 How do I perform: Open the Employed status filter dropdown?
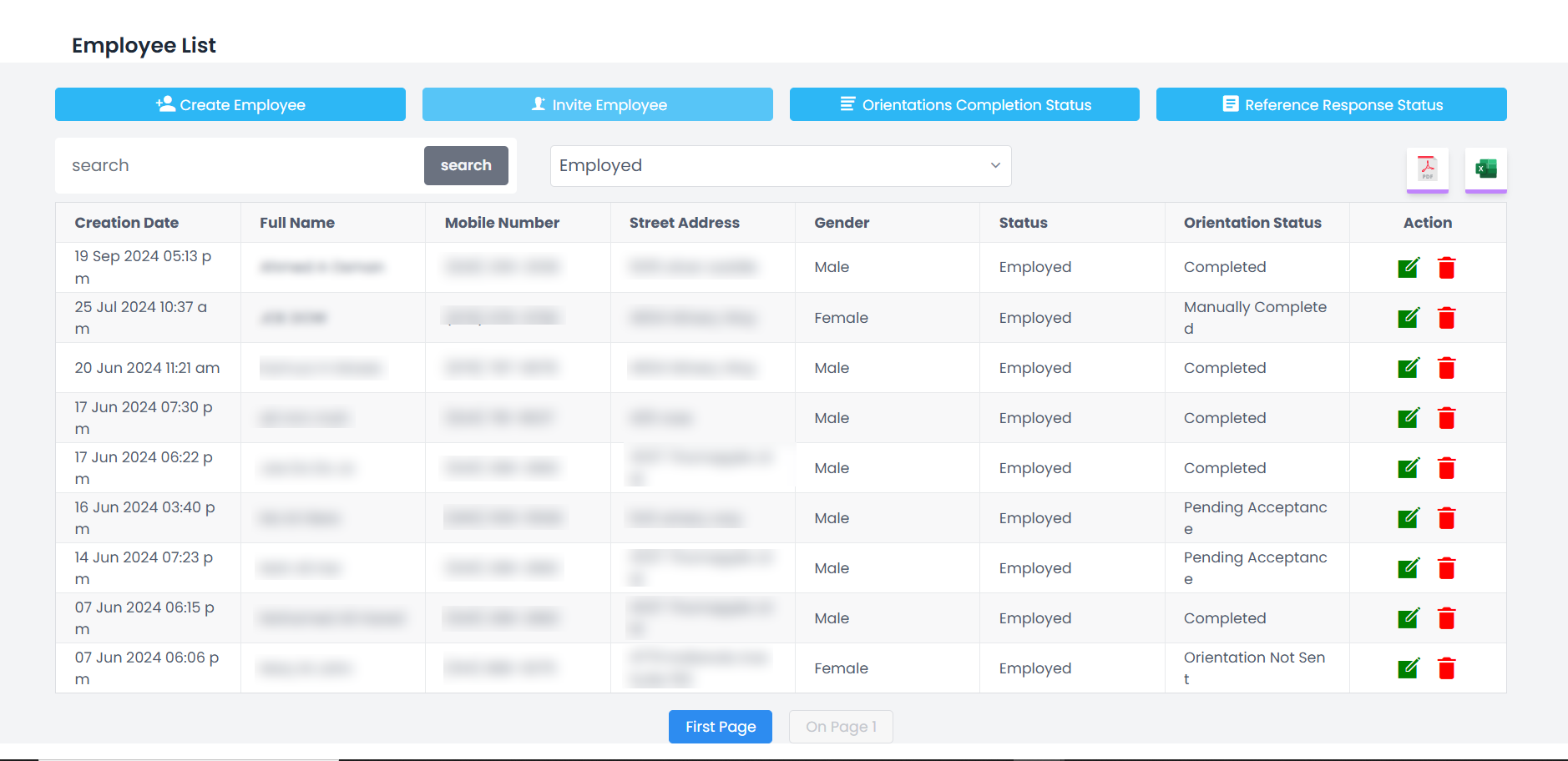tap(780, 166)
